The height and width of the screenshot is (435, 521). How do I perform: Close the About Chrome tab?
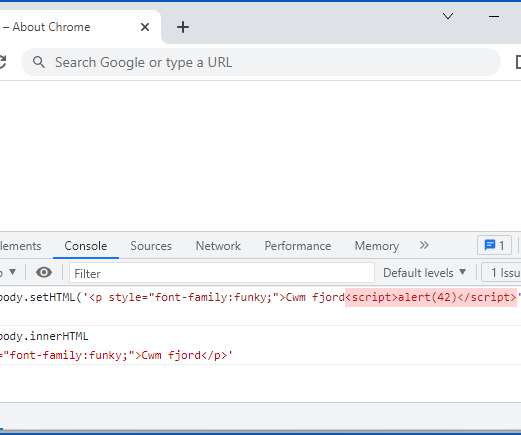pos(145,27)
